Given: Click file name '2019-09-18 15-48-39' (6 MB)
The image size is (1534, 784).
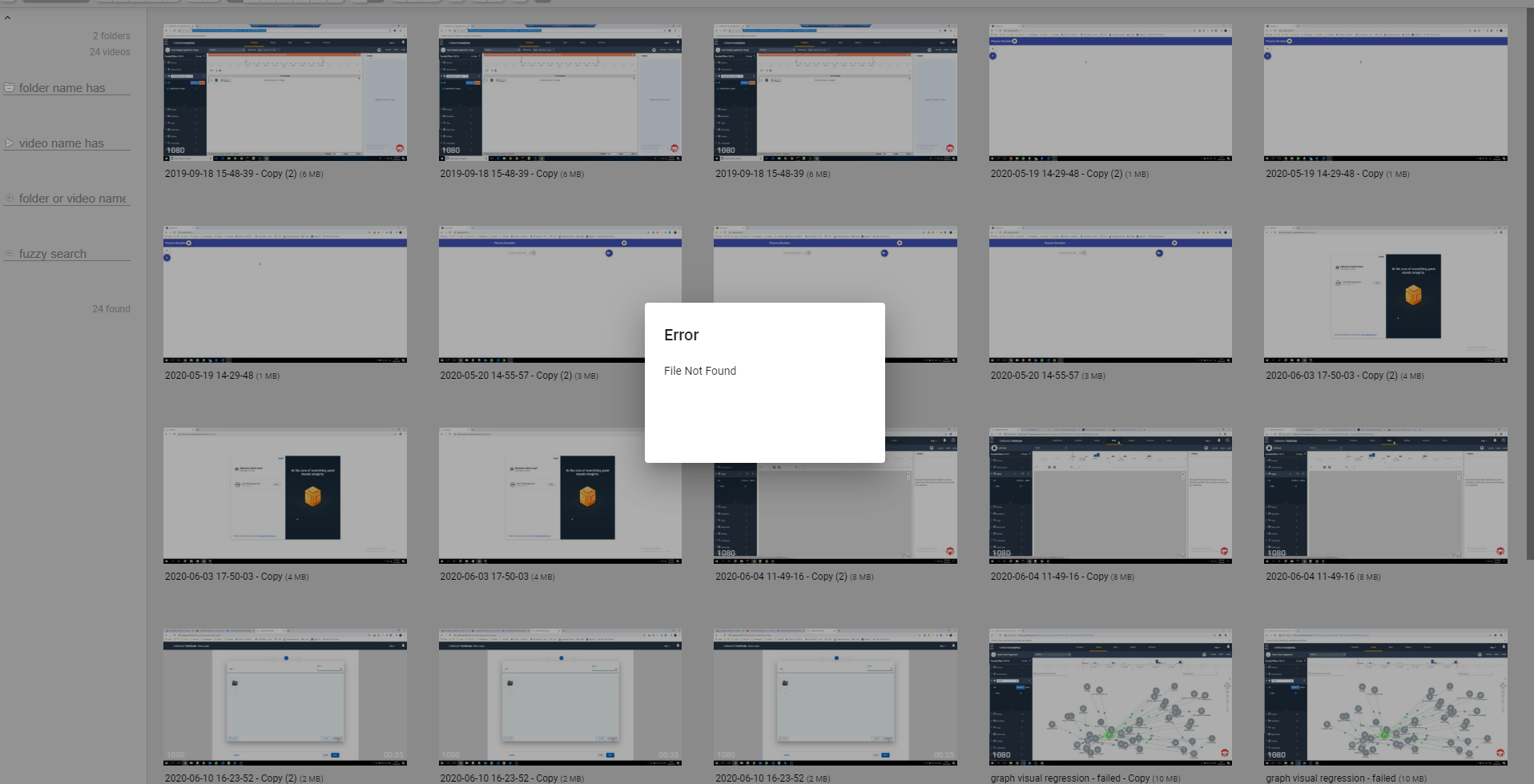Looking at the screenshot, I should (x=759, y=174).
